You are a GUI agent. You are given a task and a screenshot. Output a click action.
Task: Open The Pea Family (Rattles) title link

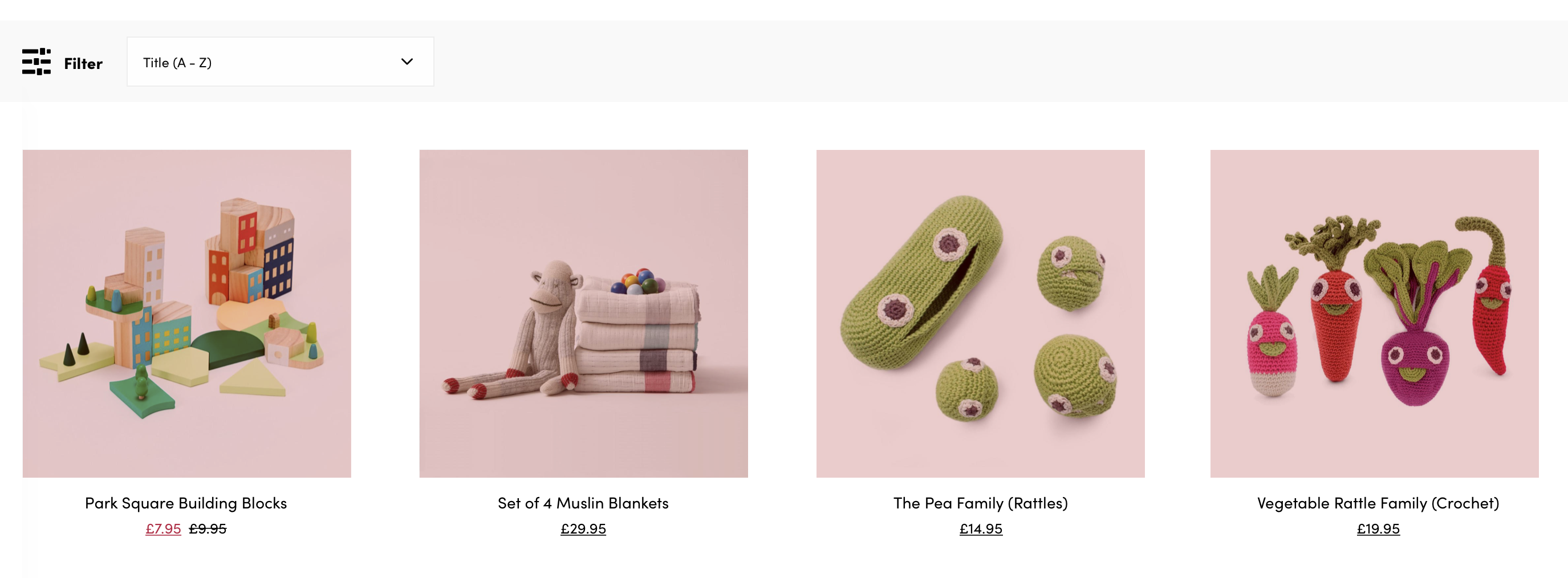click(981, 503)
